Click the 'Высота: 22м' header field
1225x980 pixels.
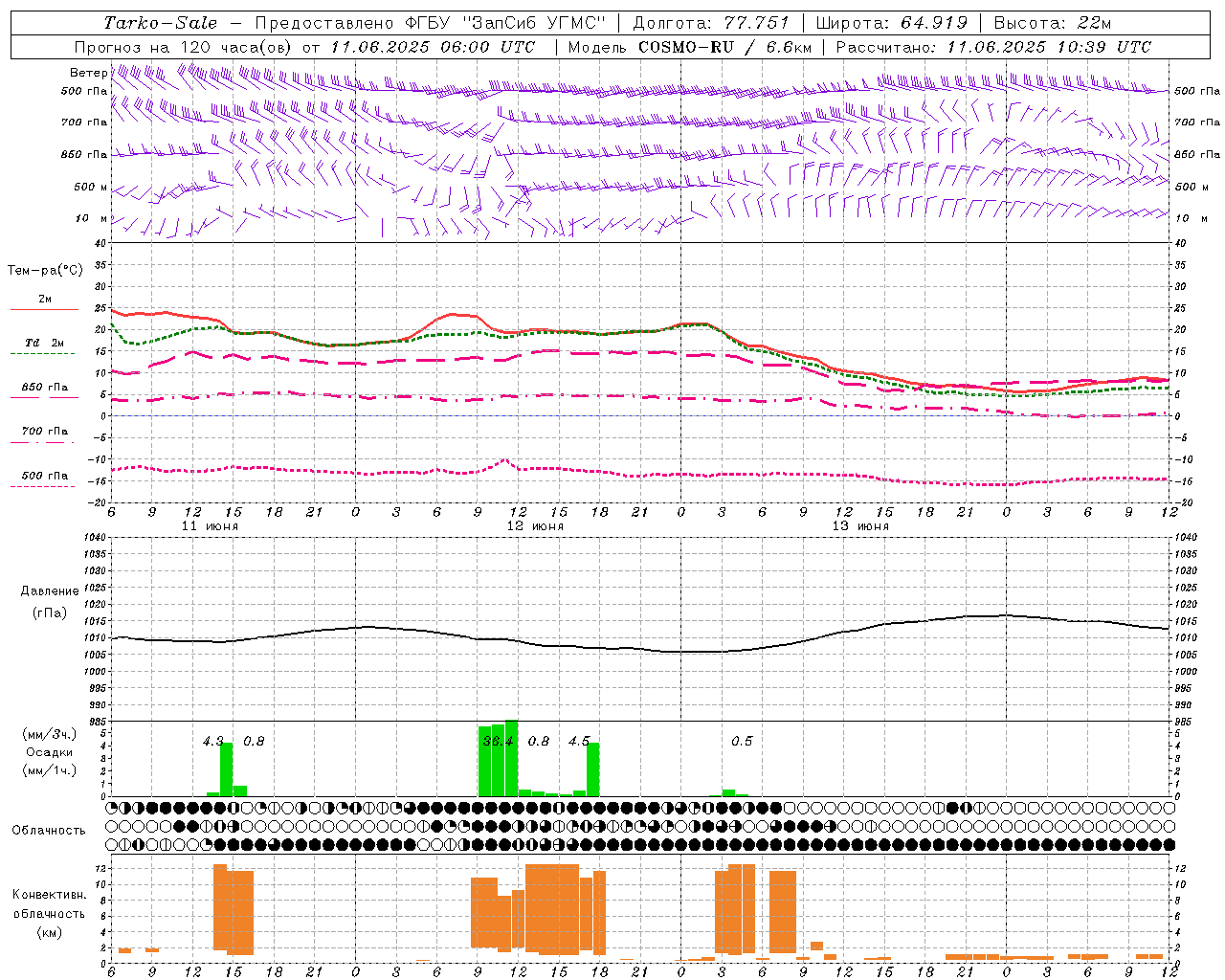(1053, 23)
